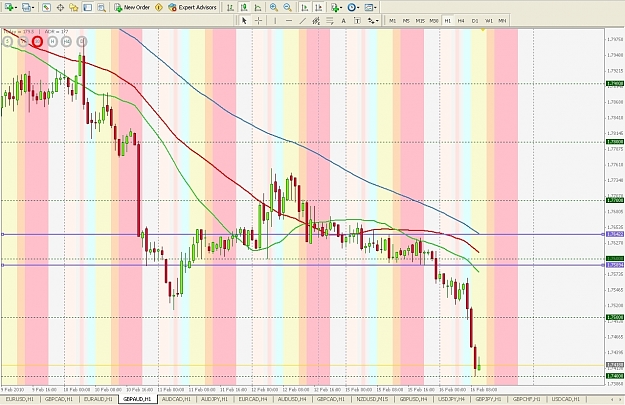Open the GBPJPY,H1 chart tab
The width and height of the screenshot is (625, 405).
tap(489, 399)
